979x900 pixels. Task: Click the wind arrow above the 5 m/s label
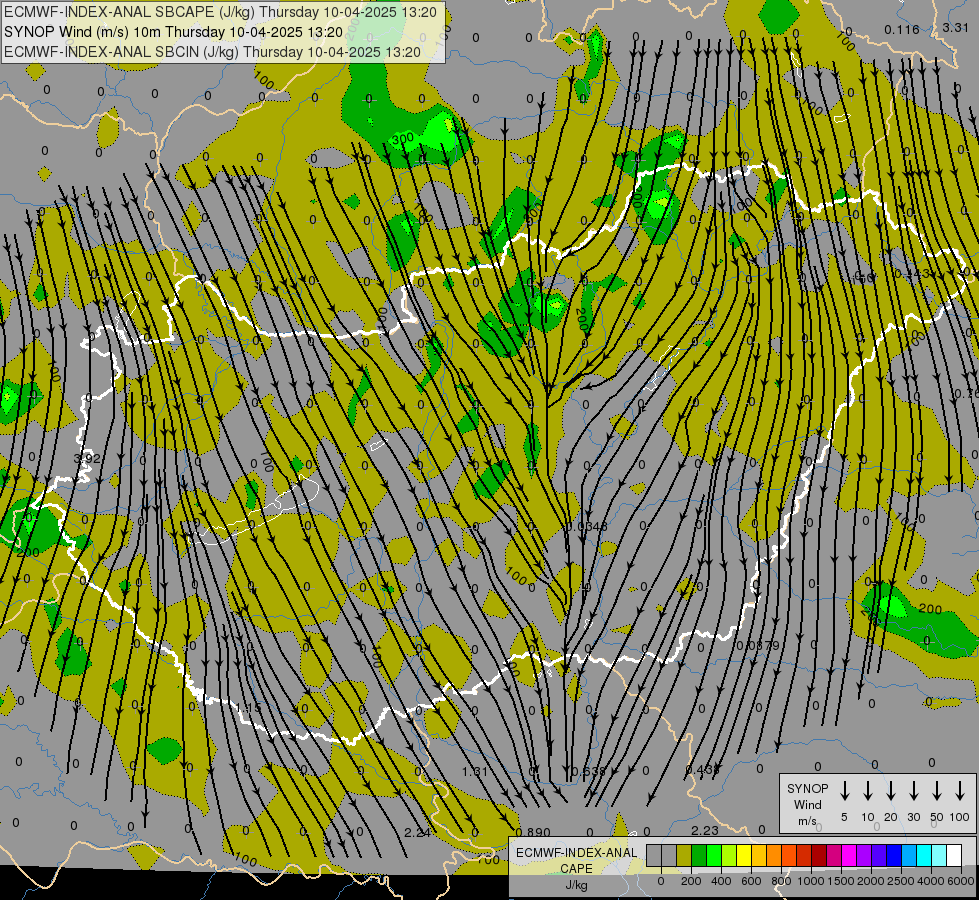coord(844,791)
